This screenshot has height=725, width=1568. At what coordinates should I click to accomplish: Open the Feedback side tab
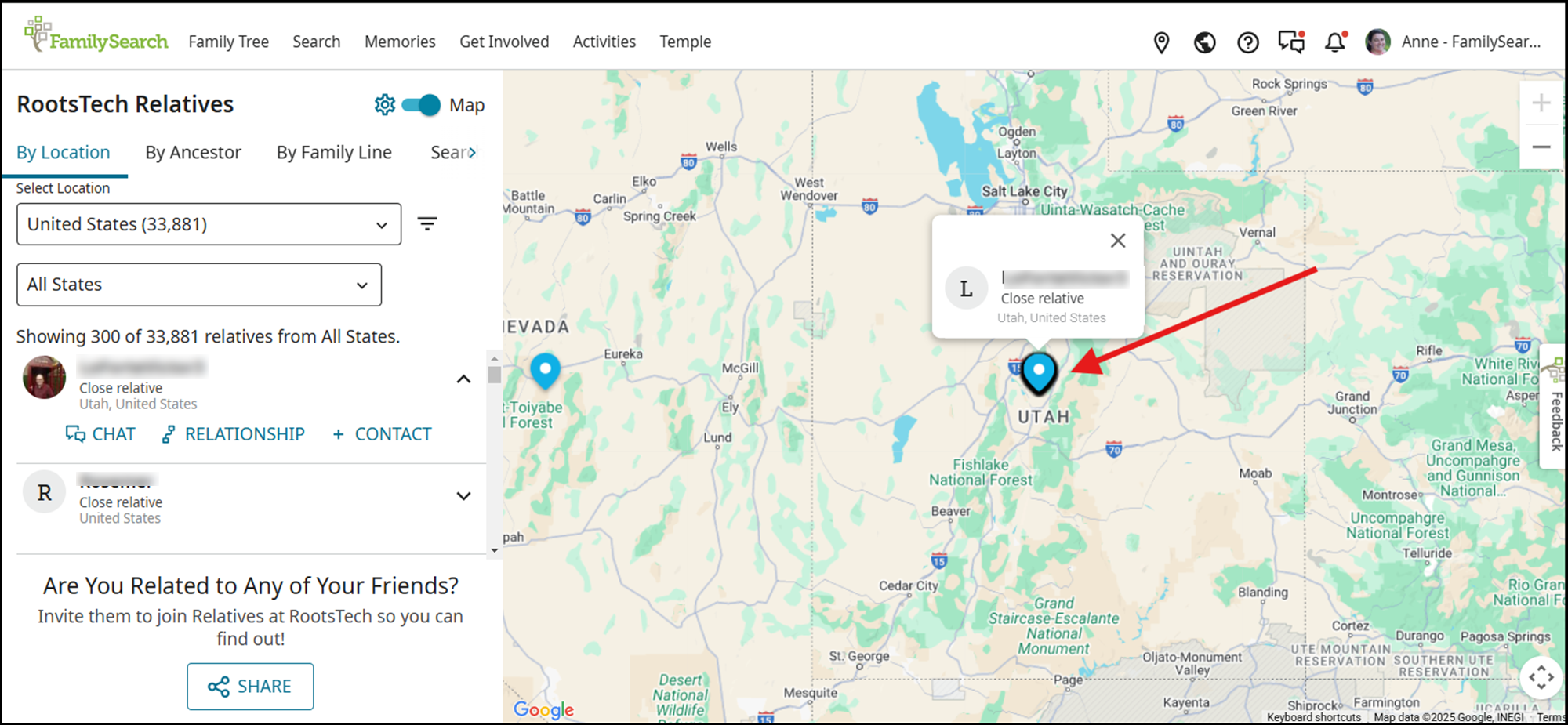(x=1555, y=407)
